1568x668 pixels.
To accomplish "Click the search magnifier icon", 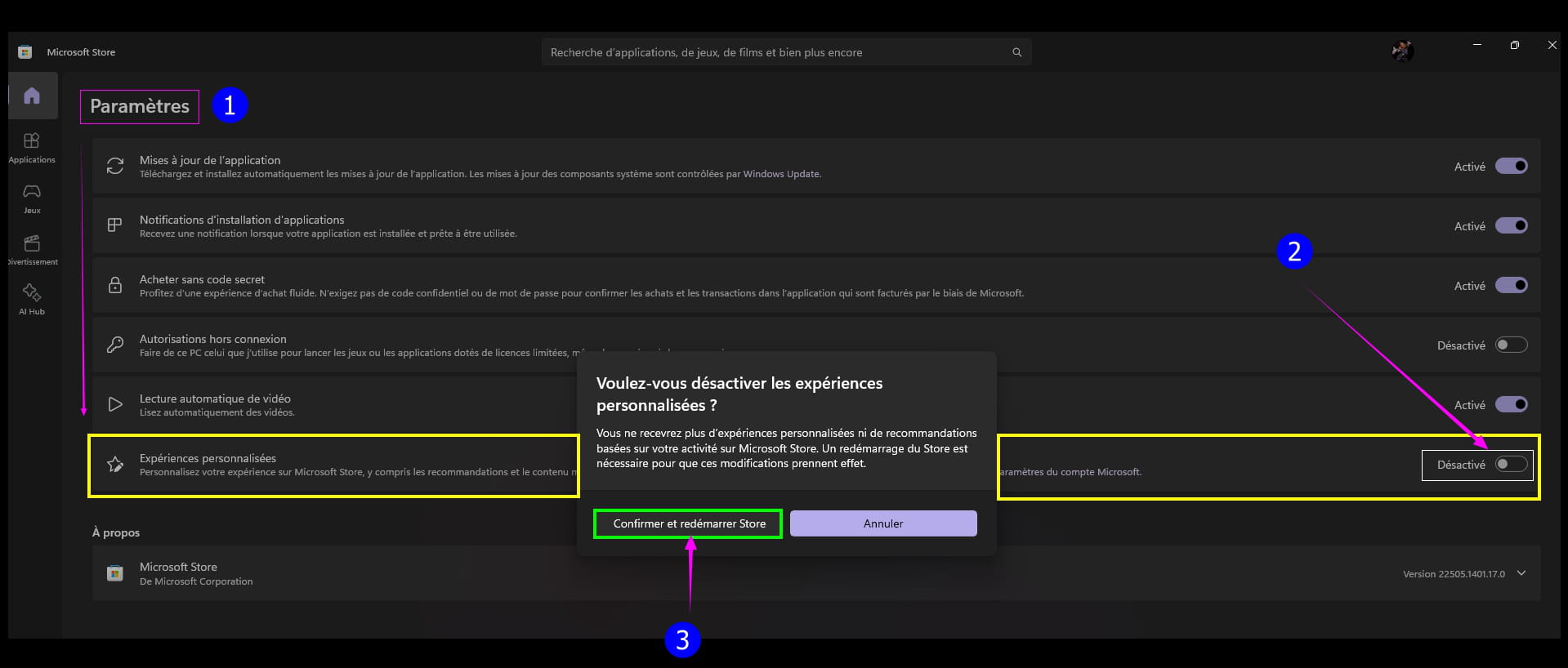I will pos(1016,52).
